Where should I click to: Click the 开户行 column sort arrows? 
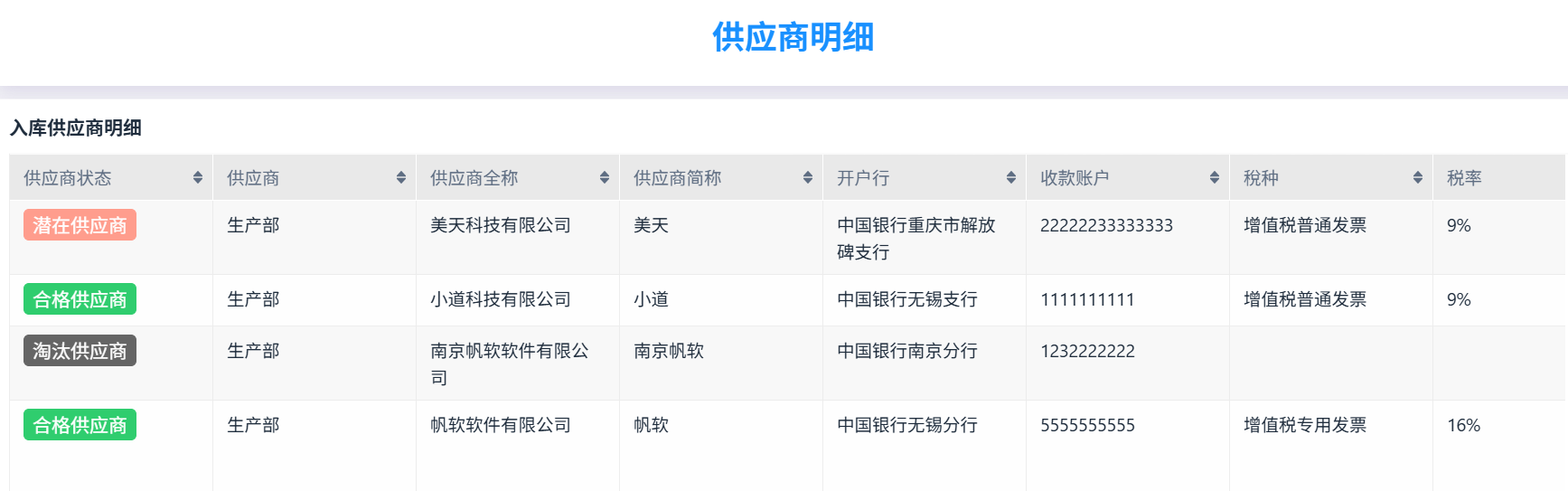coord(1010,178)
